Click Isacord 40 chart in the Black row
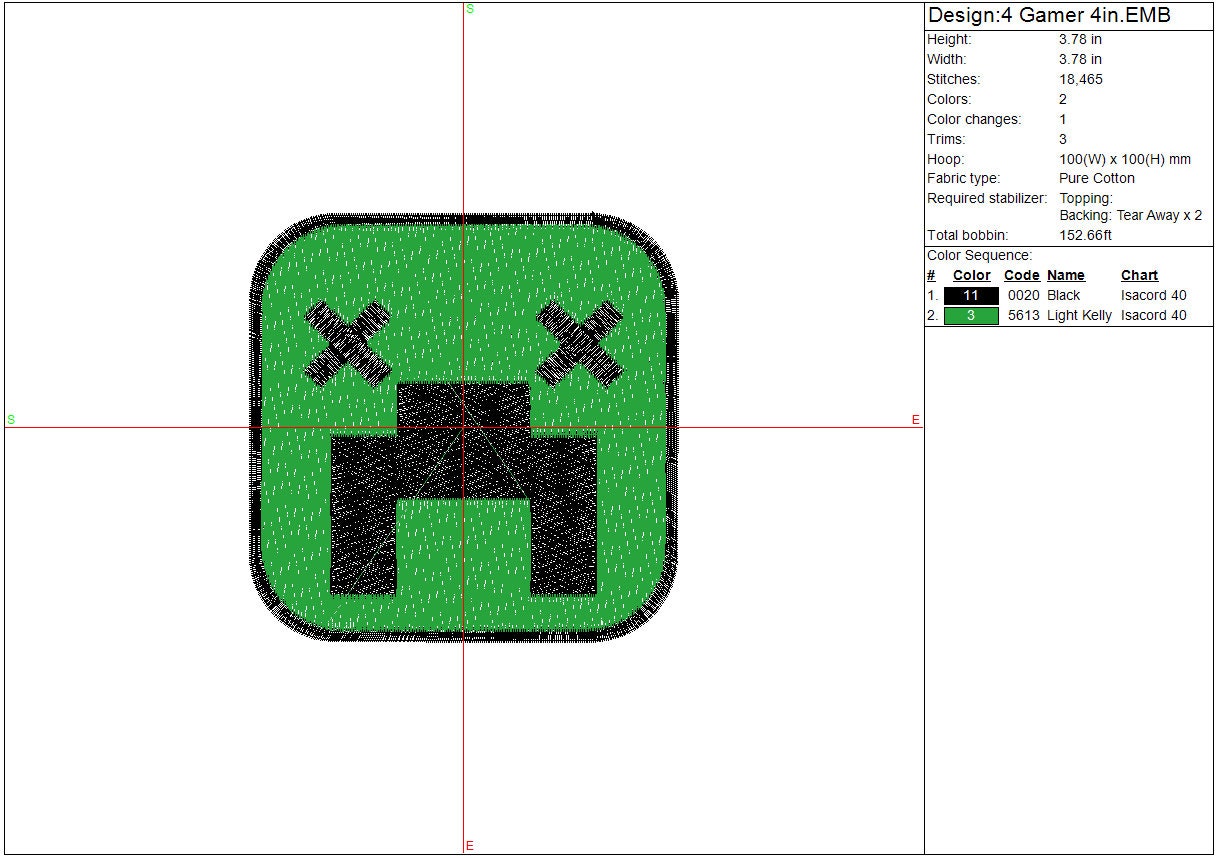 [1153, 296]
